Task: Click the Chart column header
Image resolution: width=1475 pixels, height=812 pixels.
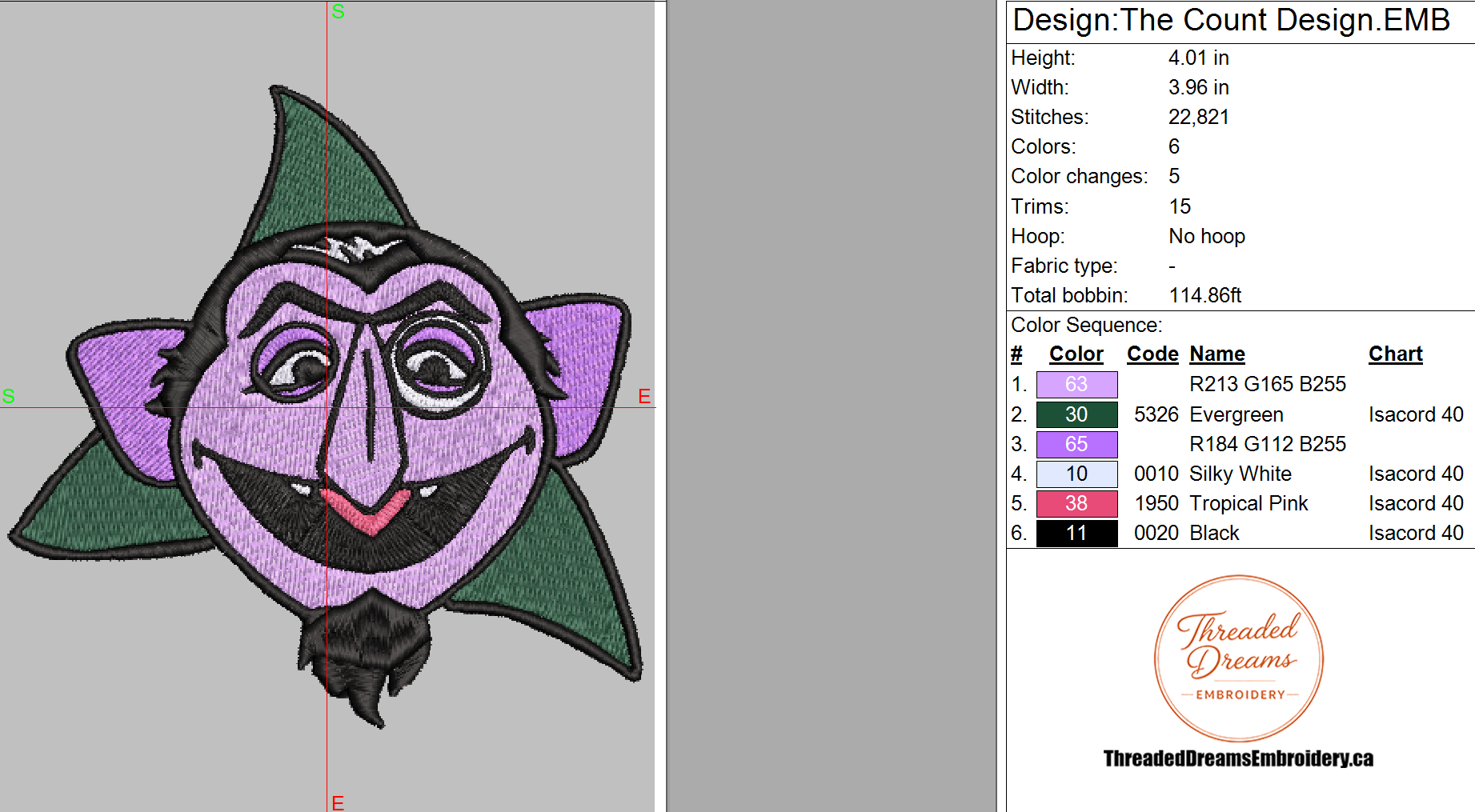Action: pos(1396,354)
